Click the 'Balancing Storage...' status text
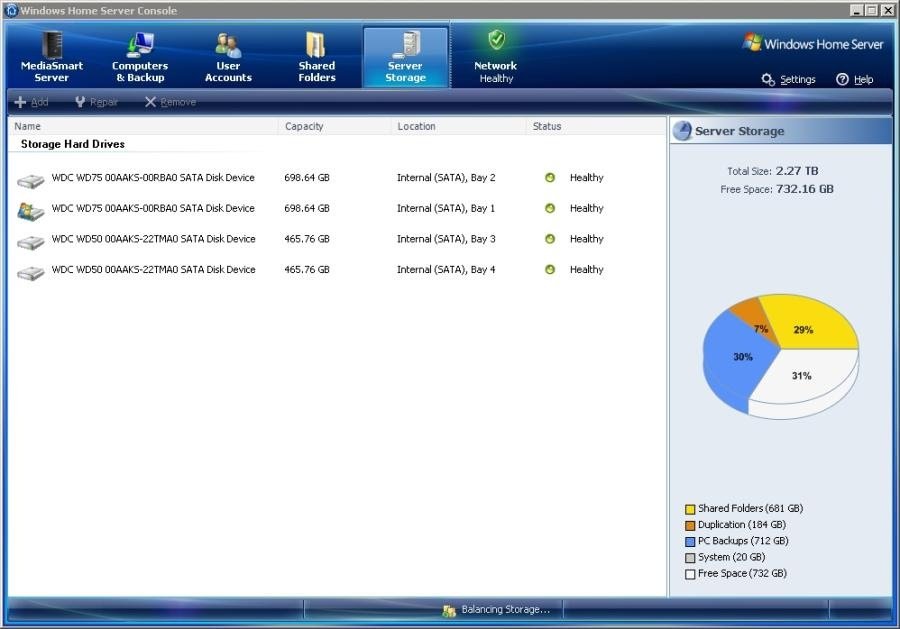The height and width of the screenshot is (629, 900). coord(505,609)
